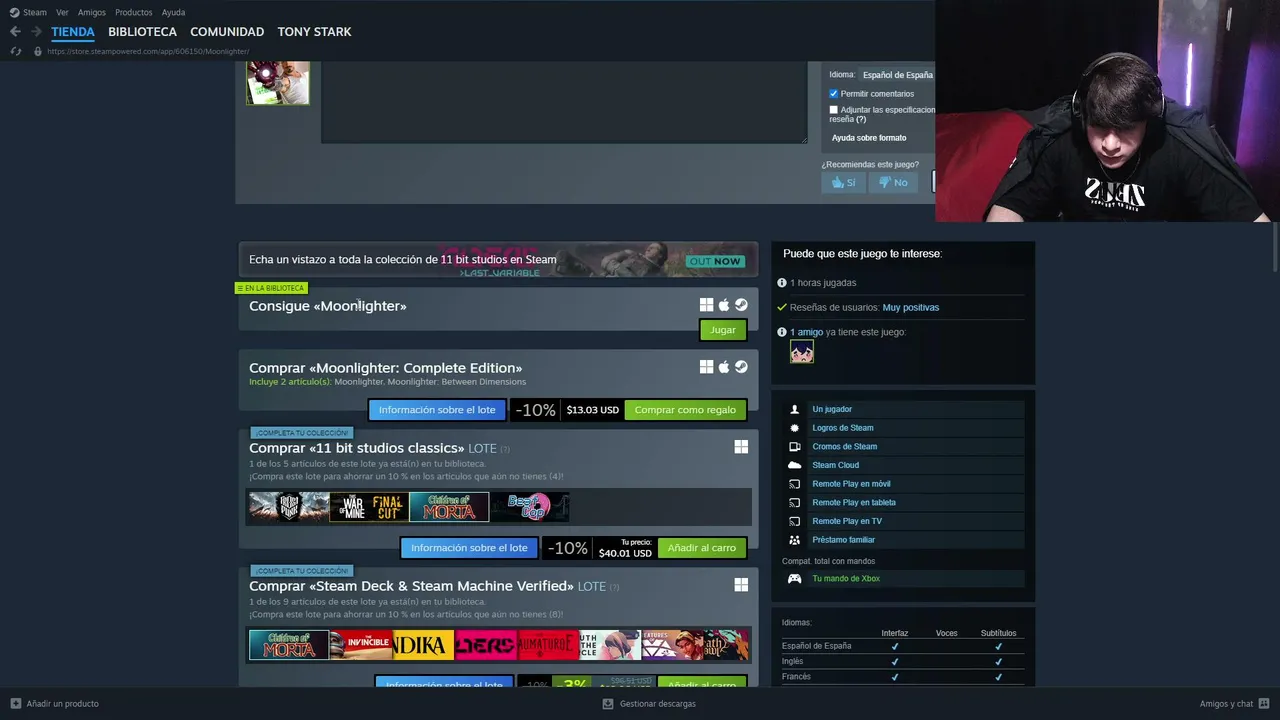
Task: Open Información sobre el lote for 11 bit classics
Action: (469, 548)
